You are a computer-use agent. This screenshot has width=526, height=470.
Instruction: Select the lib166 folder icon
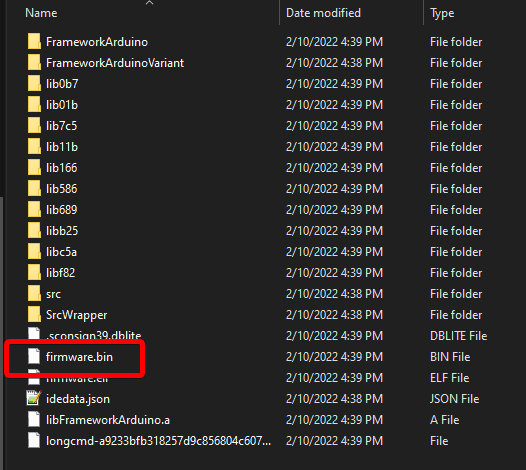click(34, 167)
